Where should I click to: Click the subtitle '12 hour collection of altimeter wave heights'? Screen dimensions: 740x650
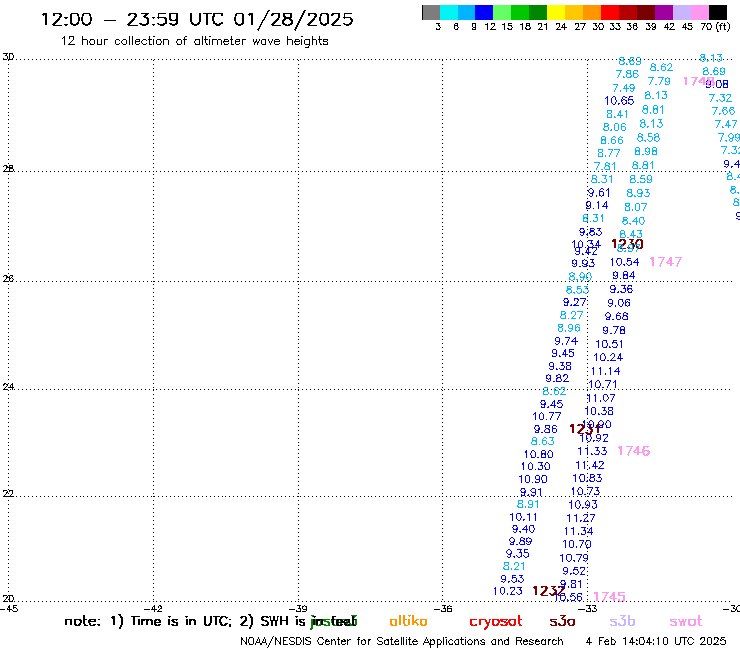(x=194, y=41)
